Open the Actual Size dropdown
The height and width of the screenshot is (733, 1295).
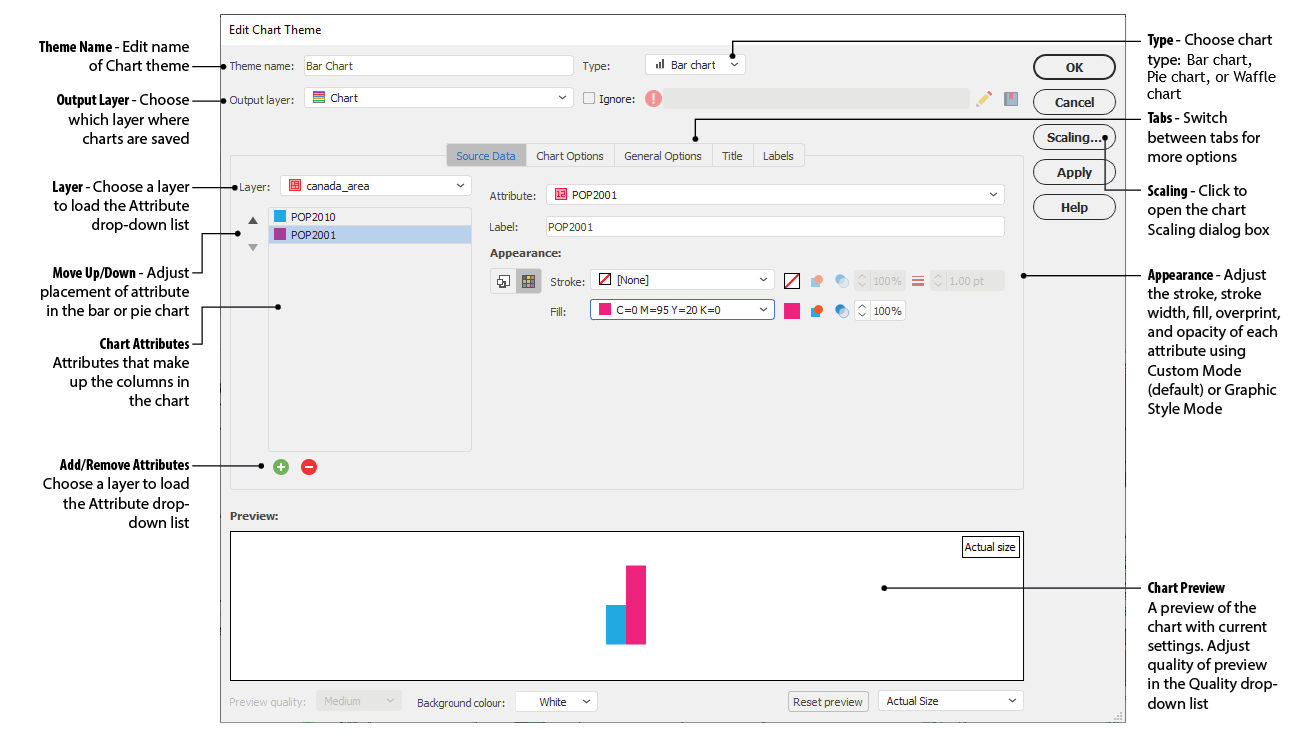[950, 702]
